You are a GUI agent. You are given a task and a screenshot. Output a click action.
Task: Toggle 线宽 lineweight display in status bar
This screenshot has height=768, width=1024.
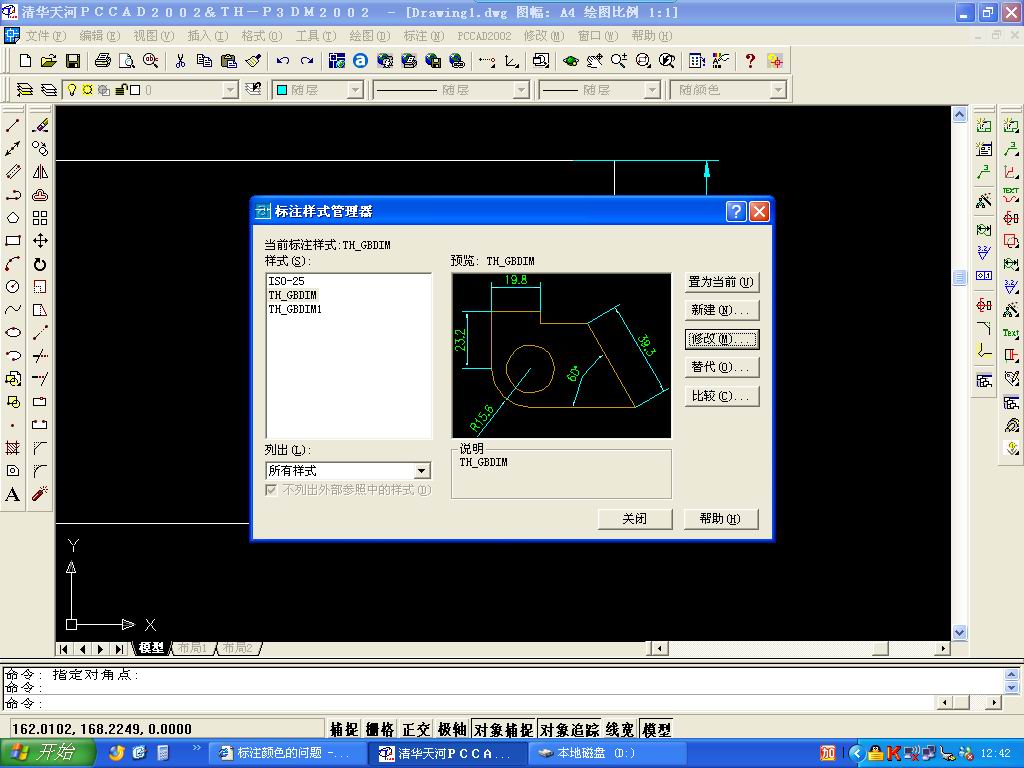pyautogui.click(x=620, y=729)
